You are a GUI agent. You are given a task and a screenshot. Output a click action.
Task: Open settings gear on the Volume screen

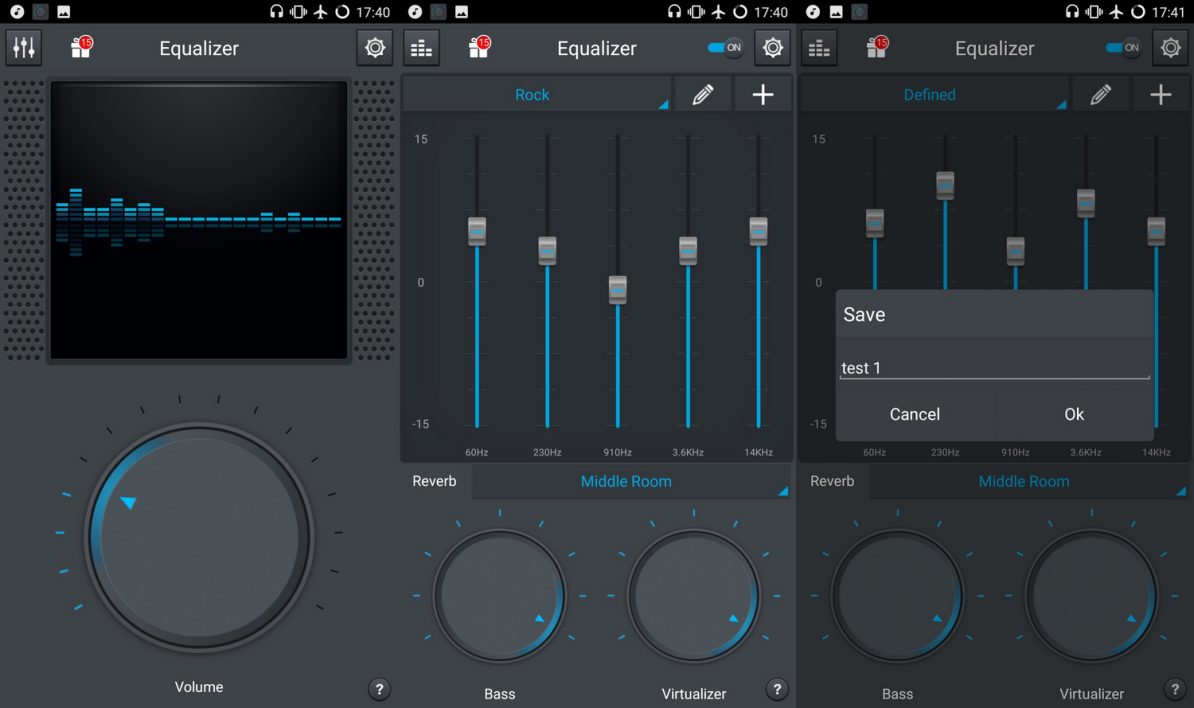(375, 48)
